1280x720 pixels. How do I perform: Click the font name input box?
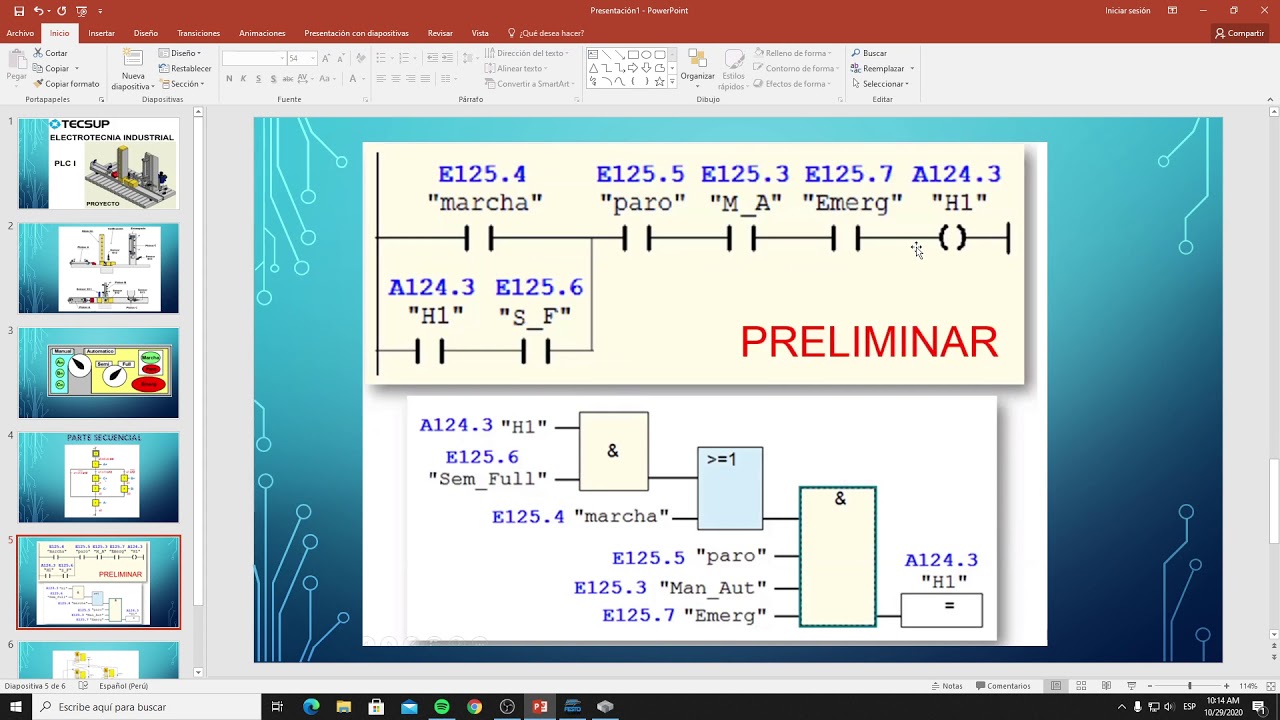point(254,58)
